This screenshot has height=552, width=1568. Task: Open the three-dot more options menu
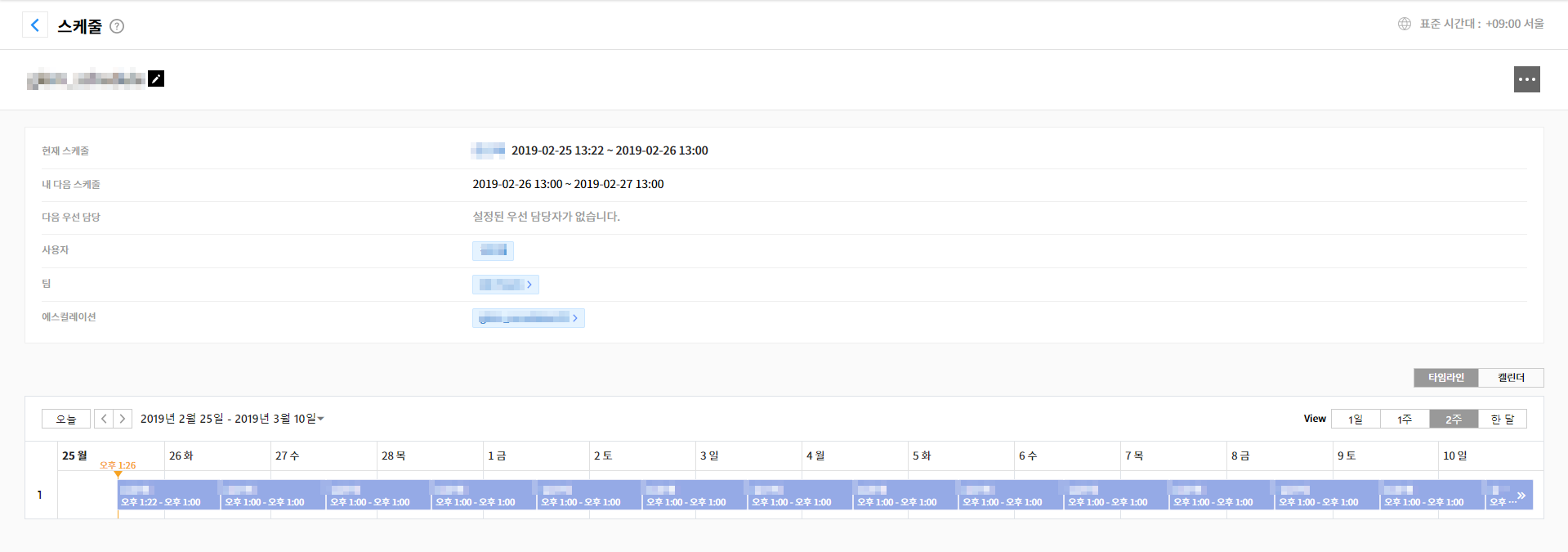coord(1526,79)
